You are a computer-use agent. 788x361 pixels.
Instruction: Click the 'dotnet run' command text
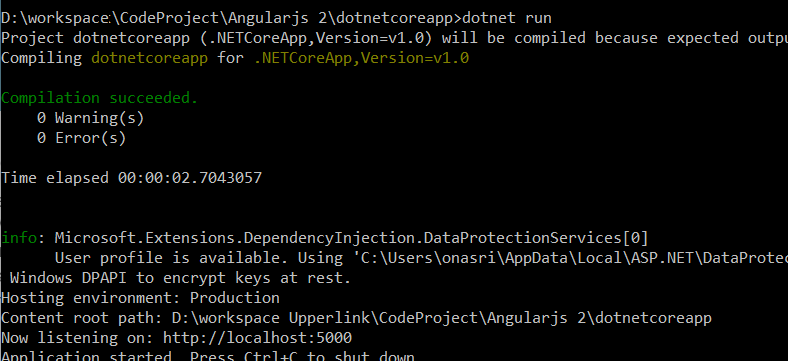[506, 18]
